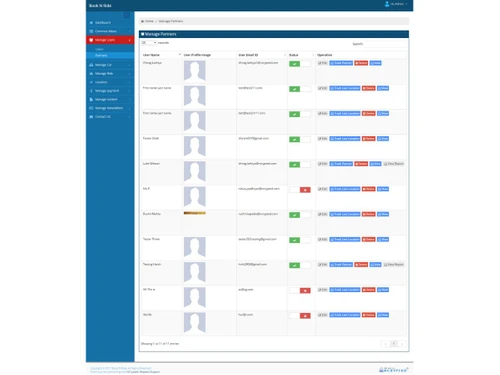The image size is (500, 375).
Task: Click the Manage content document icon
Action: point(91,99)
